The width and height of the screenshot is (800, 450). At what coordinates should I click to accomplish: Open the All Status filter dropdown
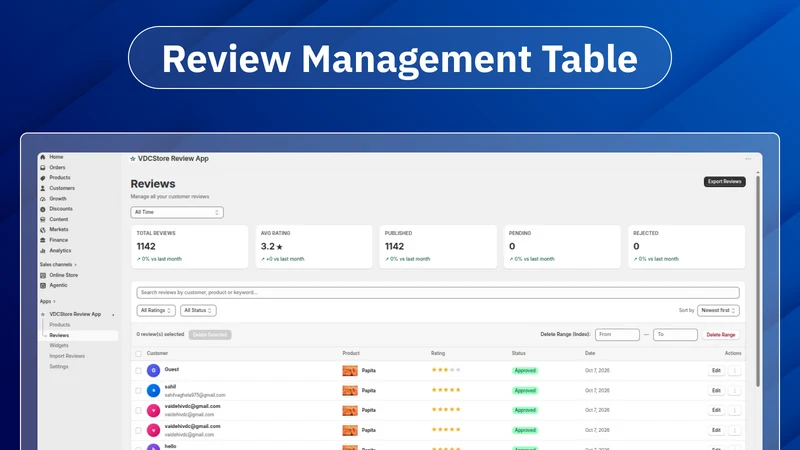tap(198, 310)
